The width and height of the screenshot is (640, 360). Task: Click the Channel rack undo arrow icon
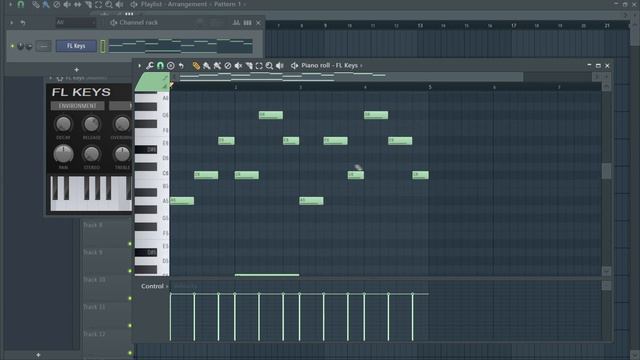point(23,23)
